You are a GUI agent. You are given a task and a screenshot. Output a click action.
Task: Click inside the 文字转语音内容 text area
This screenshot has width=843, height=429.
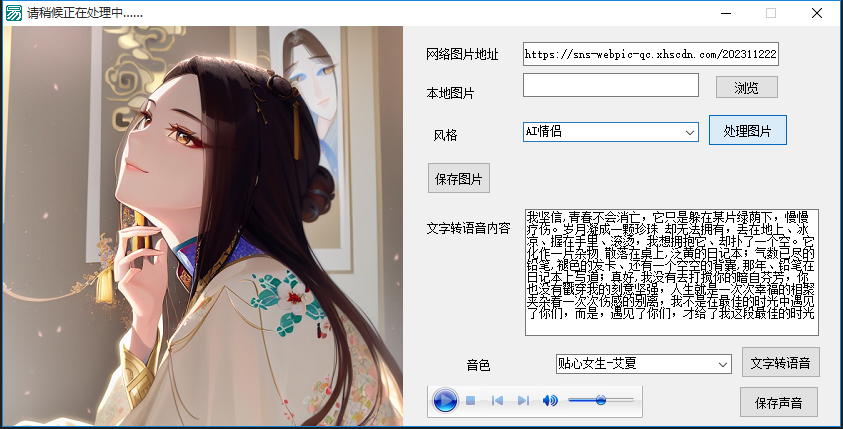[x=670, y=272]
